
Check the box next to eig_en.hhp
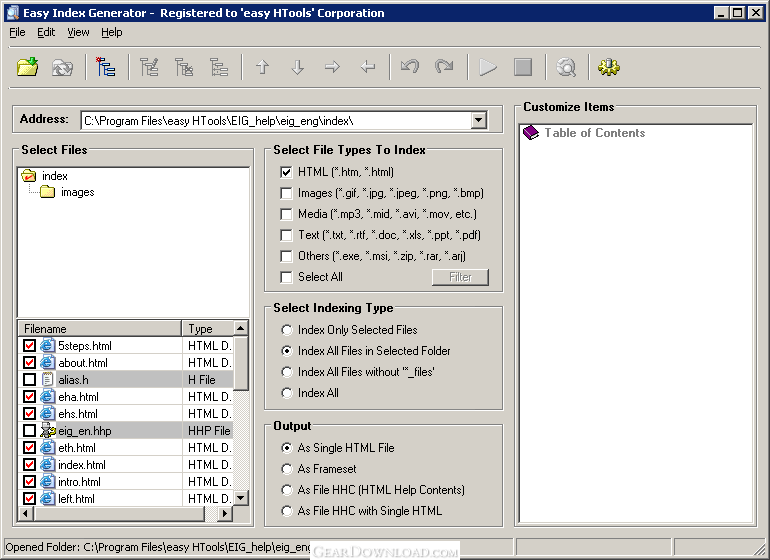29,430
